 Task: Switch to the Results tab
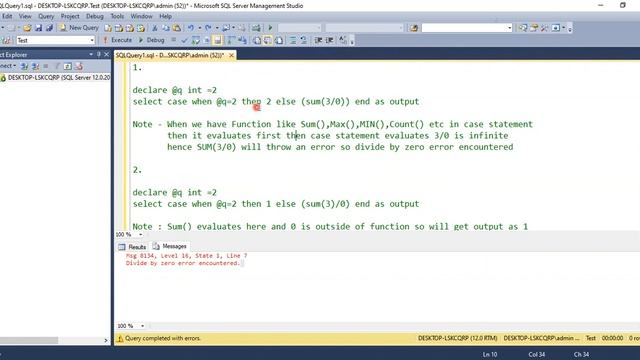(132, 247)
